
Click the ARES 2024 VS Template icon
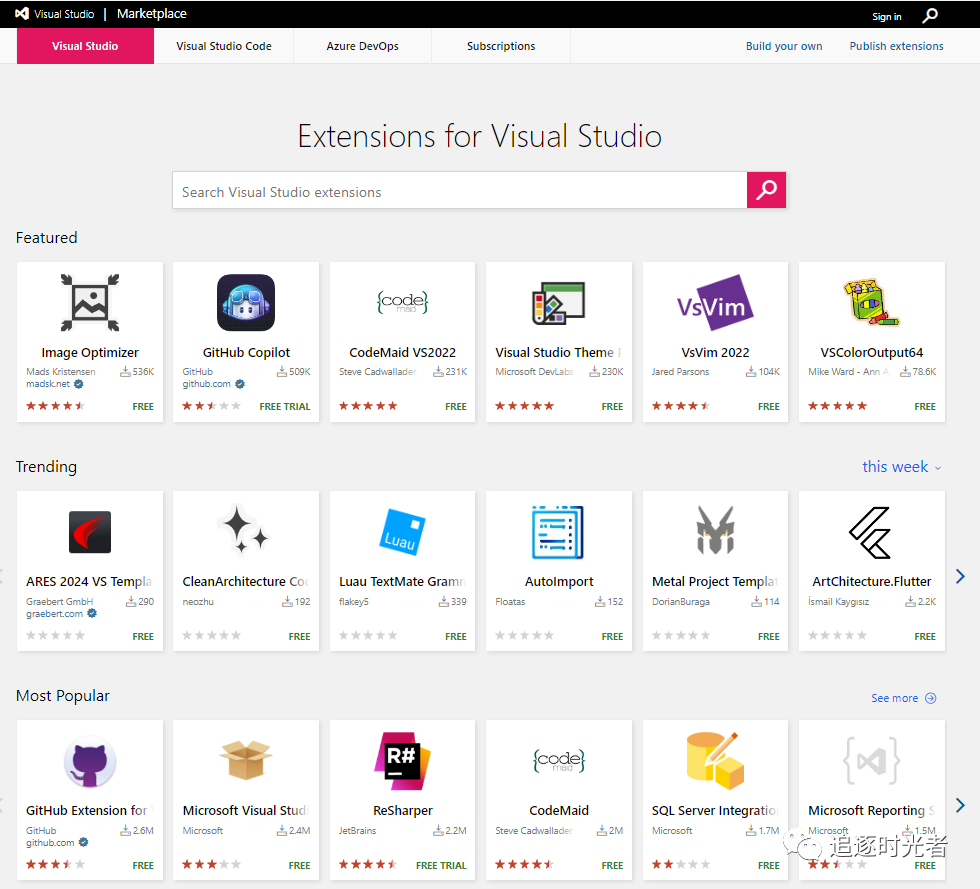point(90,532)
